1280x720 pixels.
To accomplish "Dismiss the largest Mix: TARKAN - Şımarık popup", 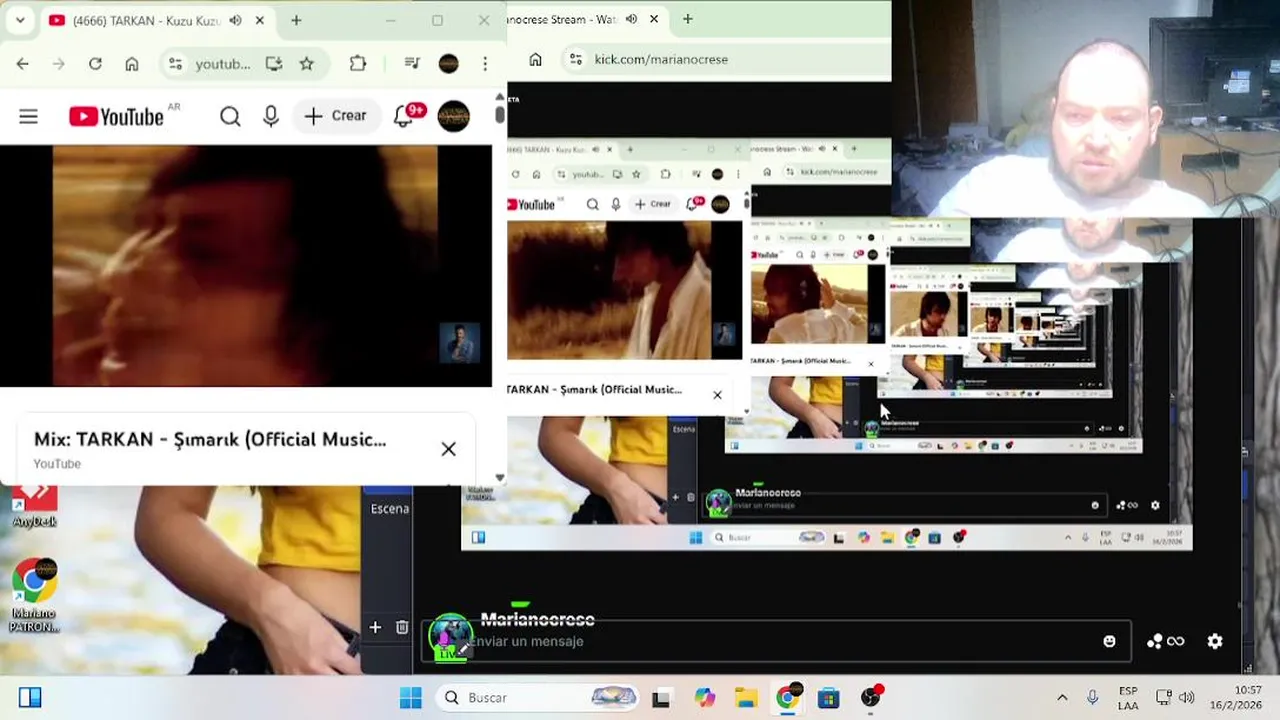I will click(448, 449).
